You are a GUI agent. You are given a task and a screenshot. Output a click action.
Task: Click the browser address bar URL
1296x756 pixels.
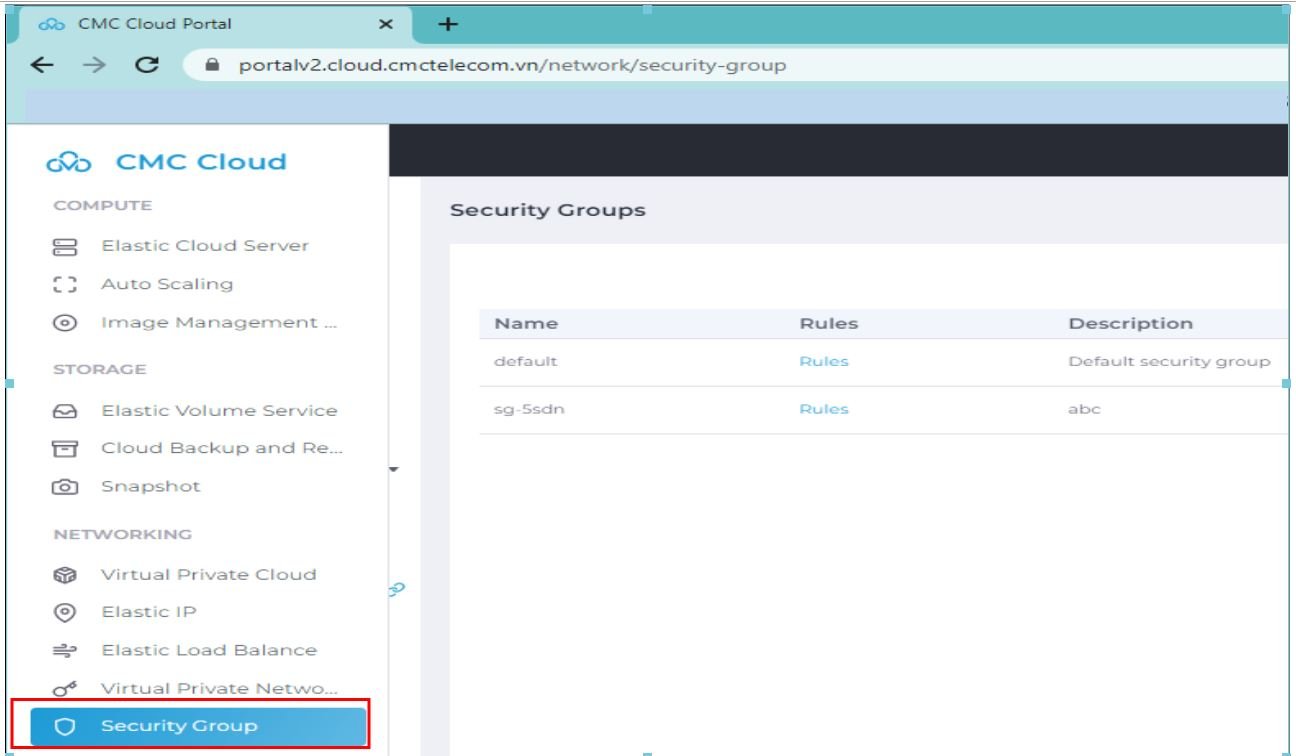(512, 65)
